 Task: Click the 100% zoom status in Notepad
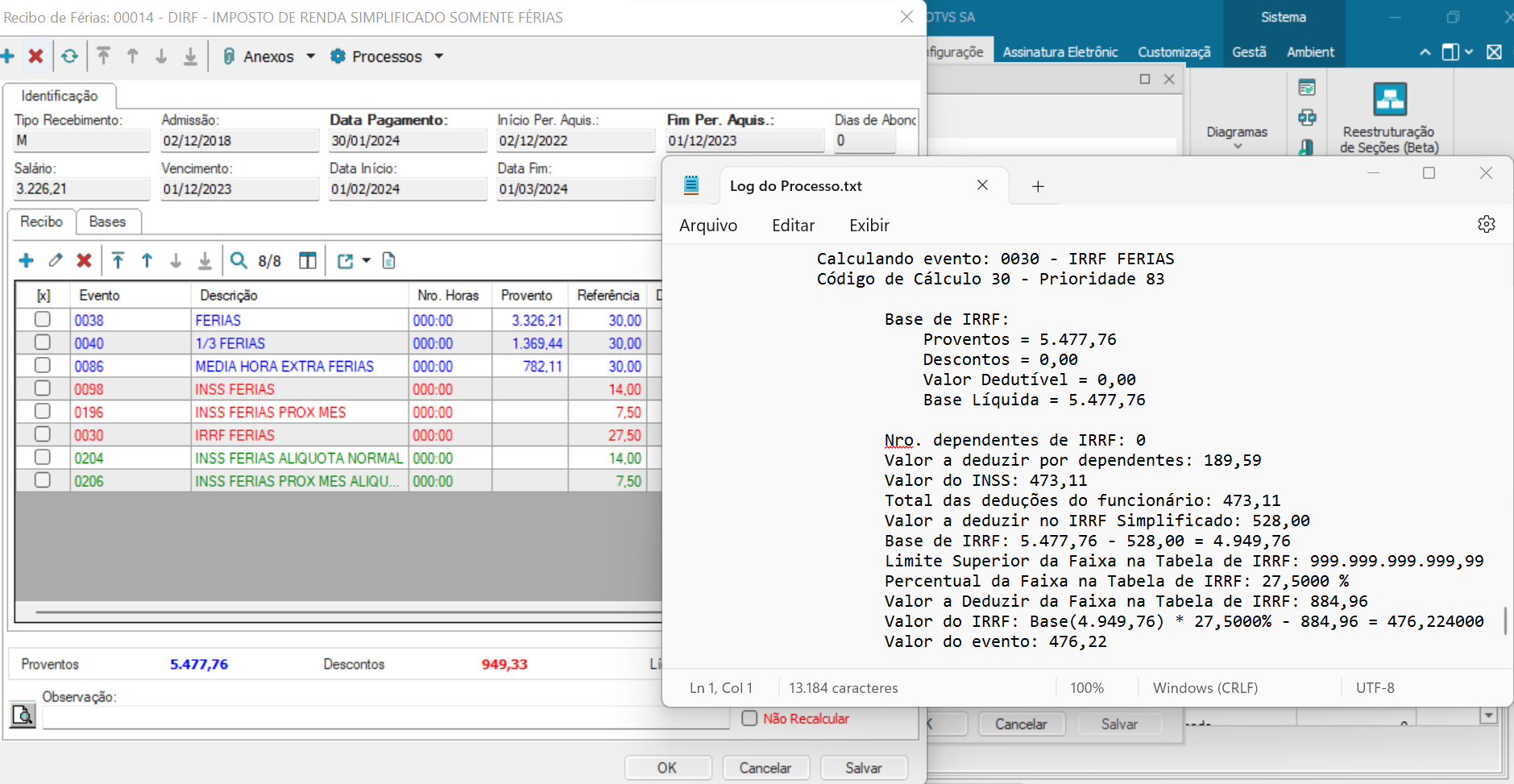[1087, 687]
